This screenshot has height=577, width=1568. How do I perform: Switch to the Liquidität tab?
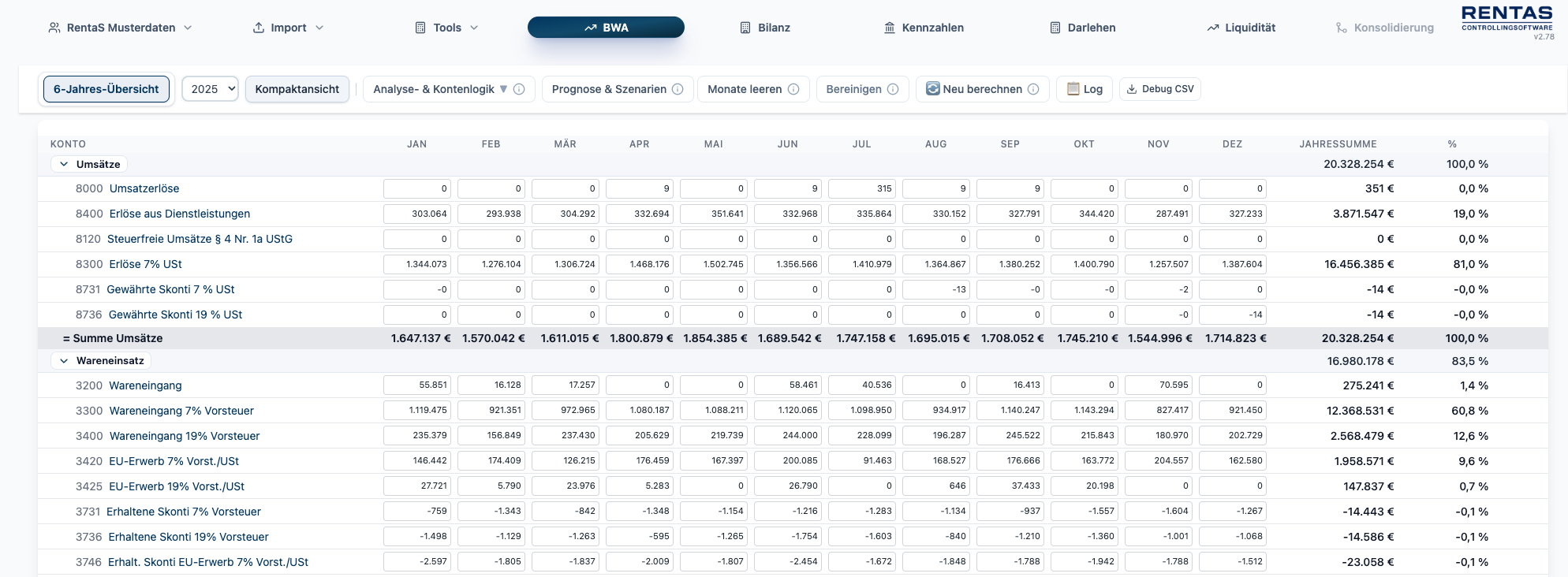point(1241,28)
